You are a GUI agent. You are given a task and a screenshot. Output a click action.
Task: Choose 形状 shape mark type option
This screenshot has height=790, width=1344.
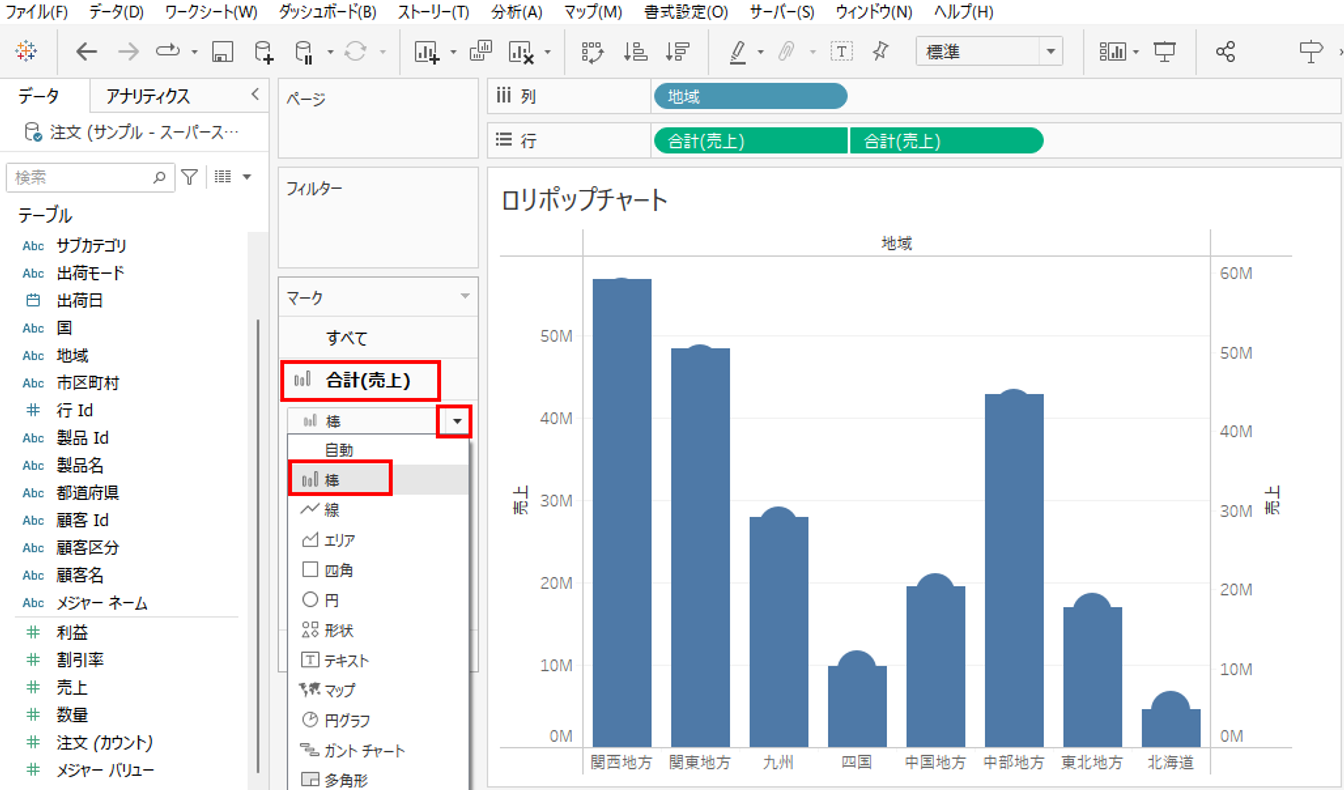point(378,630)
